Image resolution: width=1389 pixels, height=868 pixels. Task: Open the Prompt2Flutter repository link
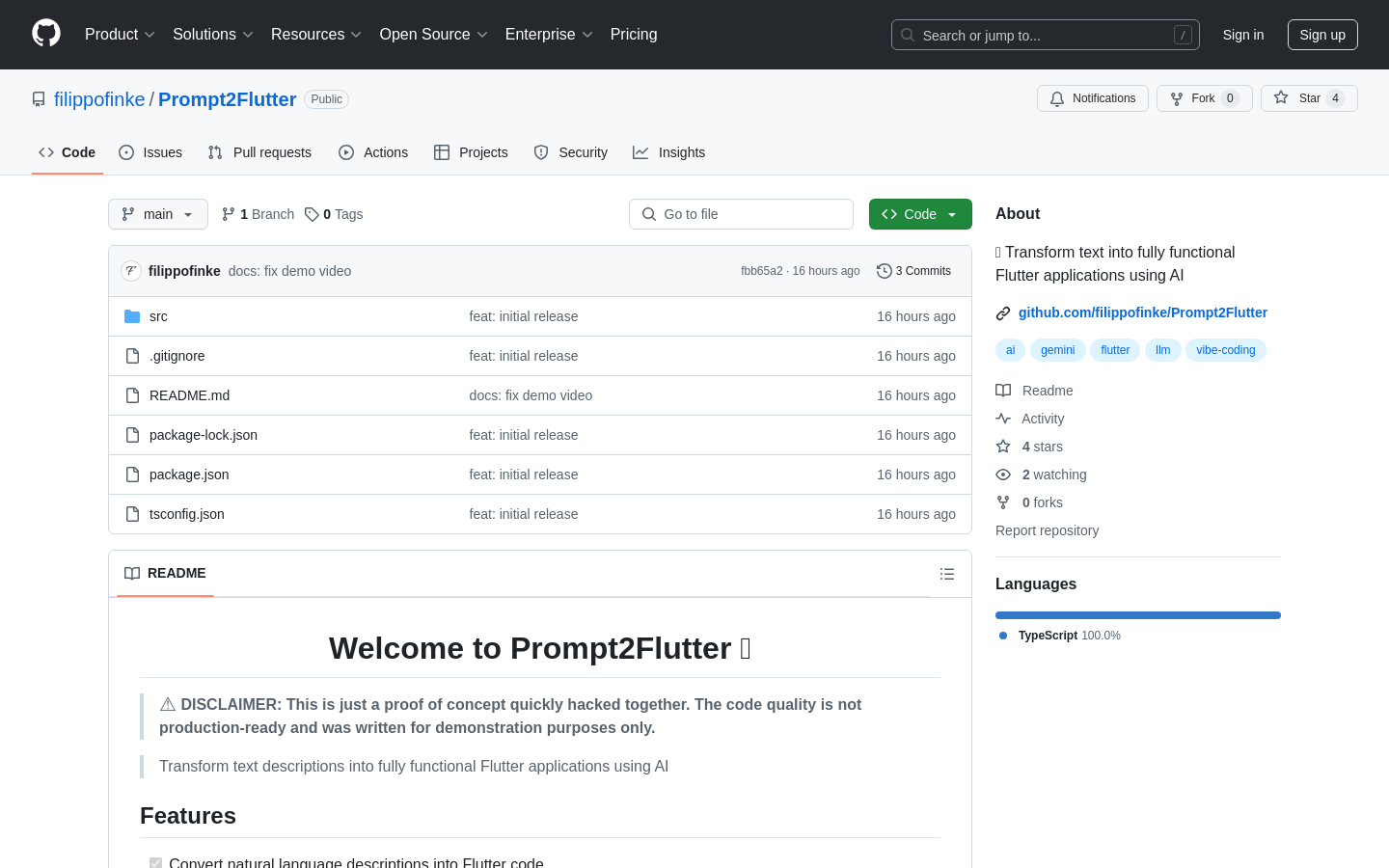pos(227,99)
